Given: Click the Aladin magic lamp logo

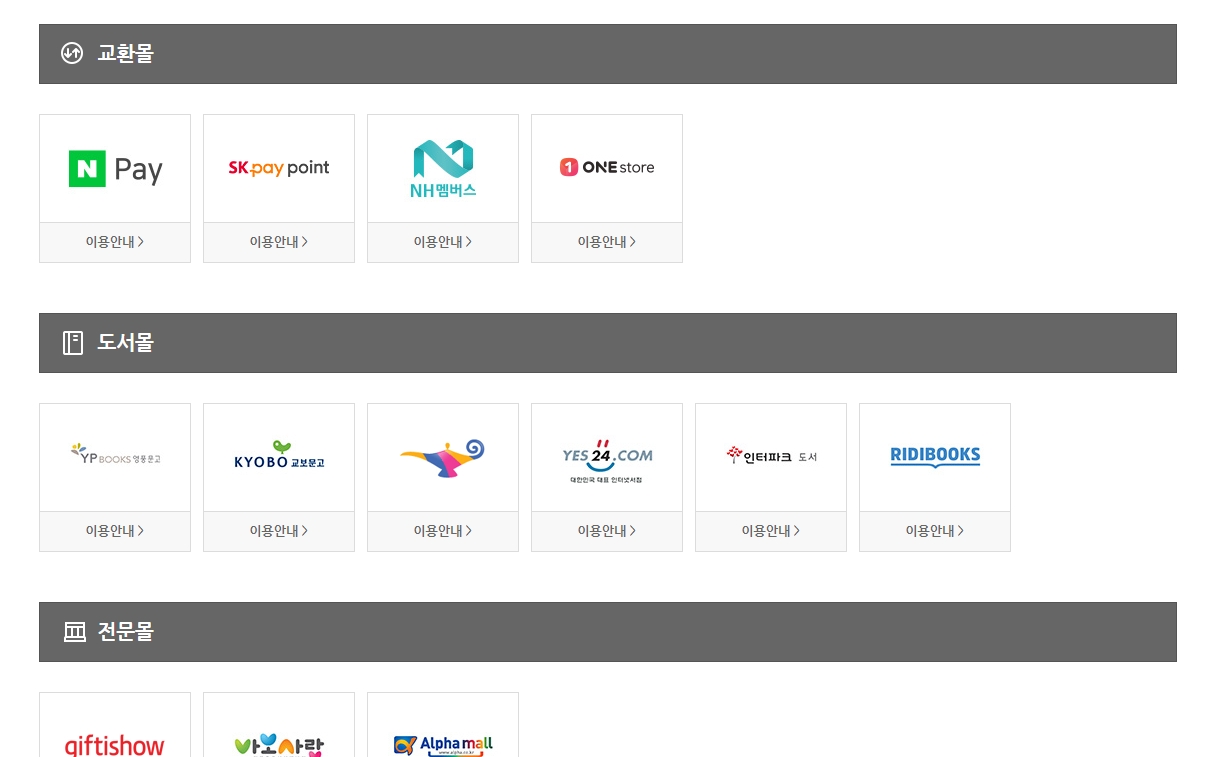Looking at the screenshot, I should (x=443, y=457).
